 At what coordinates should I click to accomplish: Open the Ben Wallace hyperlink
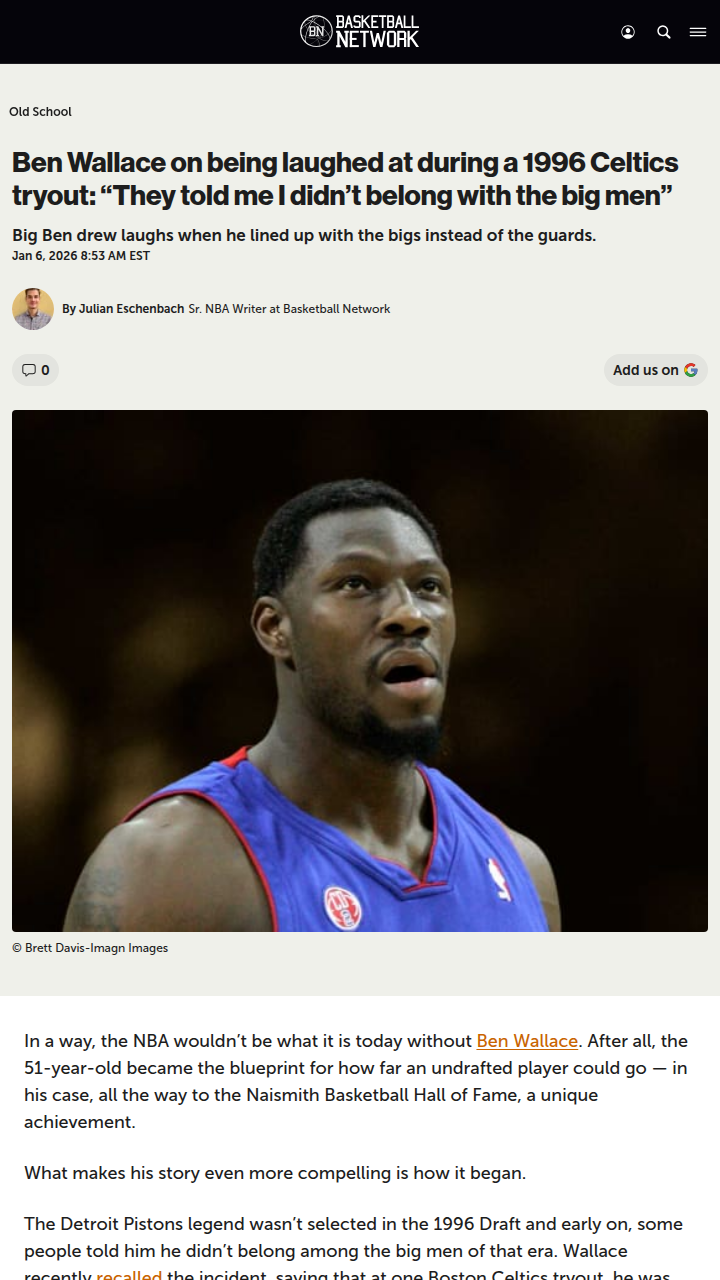pyautogui.click(x=527, y=1041)
